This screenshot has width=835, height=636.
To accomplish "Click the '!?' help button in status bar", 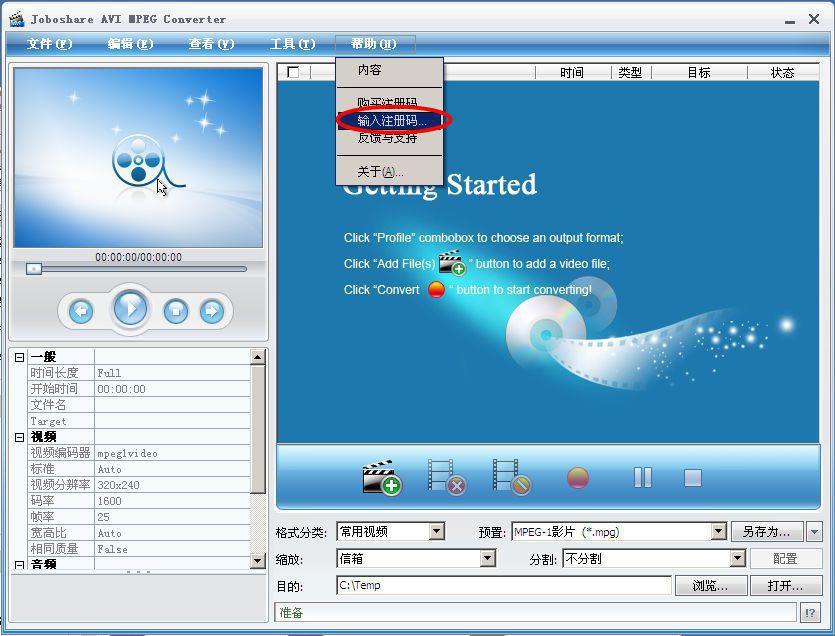I will pos(810,613).
